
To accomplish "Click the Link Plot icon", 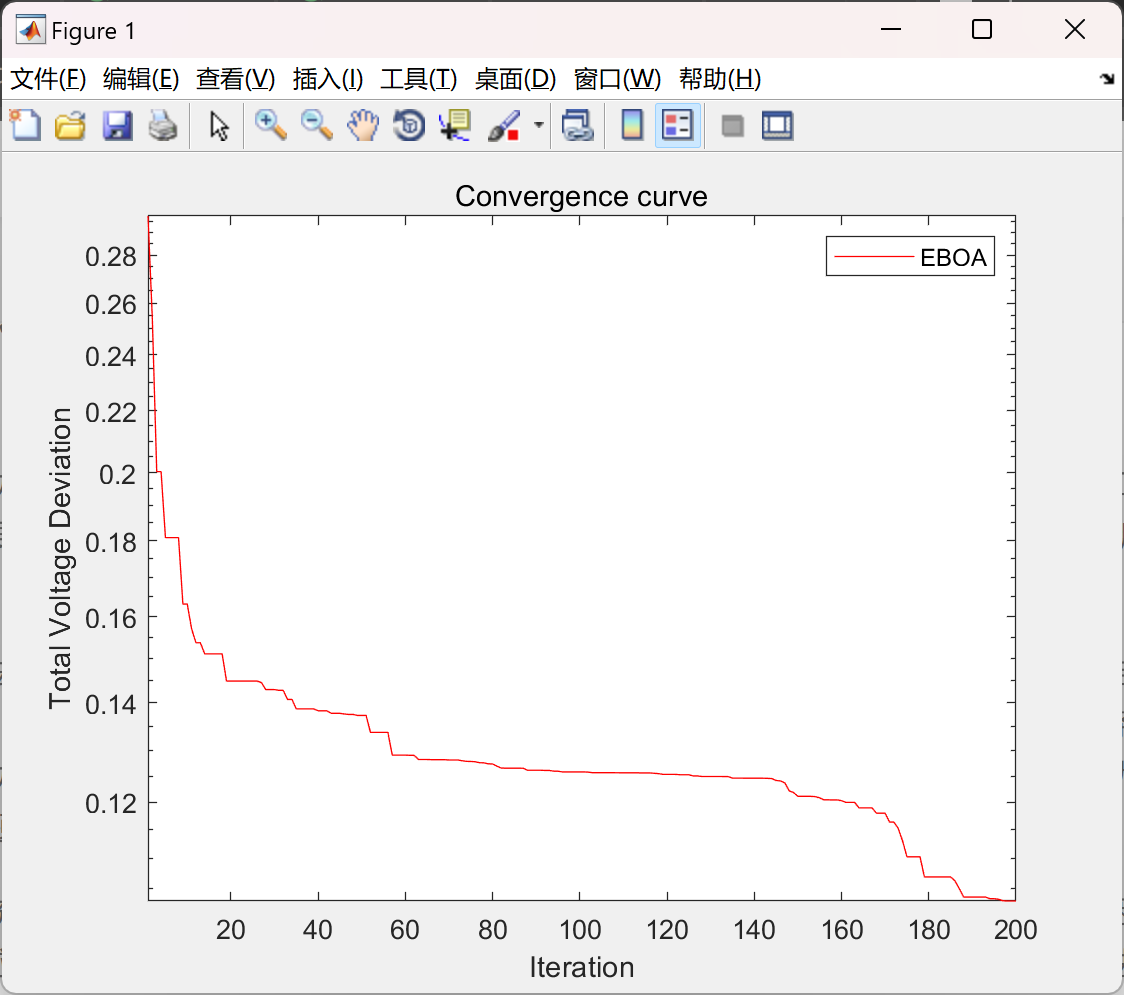I will (x=578, y=125).
